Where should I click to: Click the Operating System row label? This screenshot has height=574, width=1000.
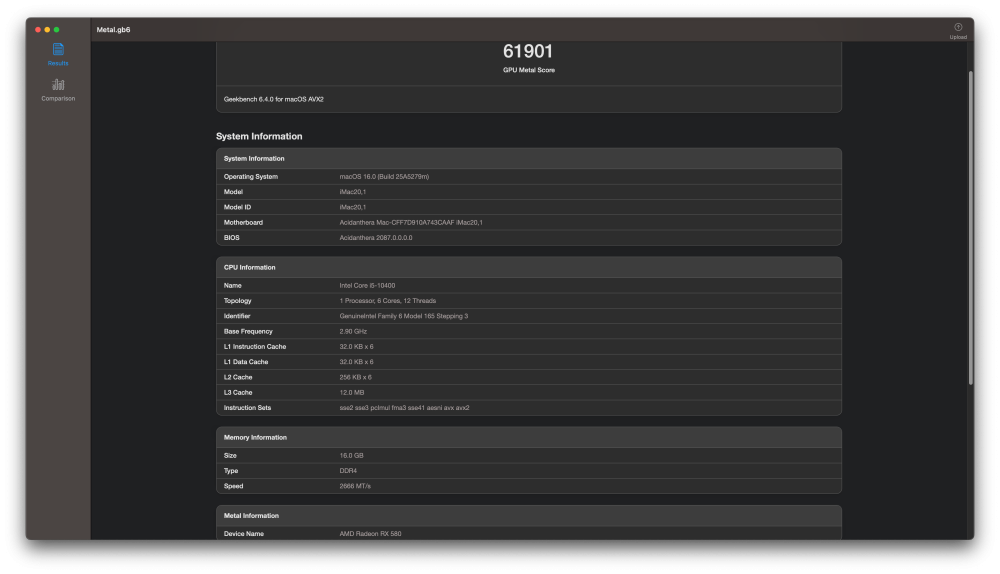pos(251,177)
